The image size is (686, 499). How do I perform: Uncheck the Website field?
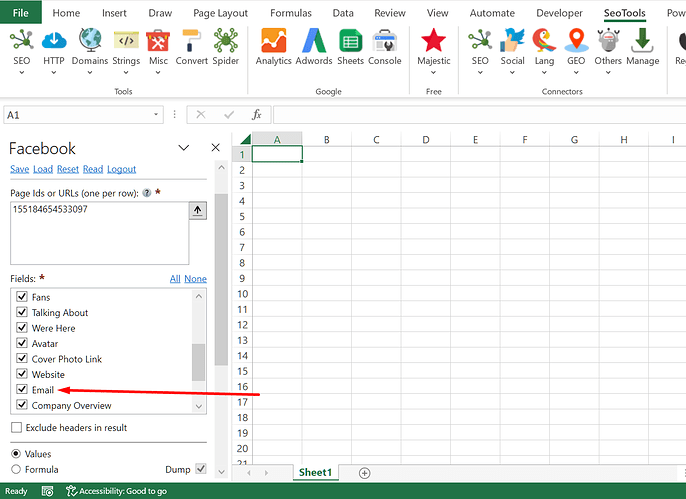click(22, 373)
